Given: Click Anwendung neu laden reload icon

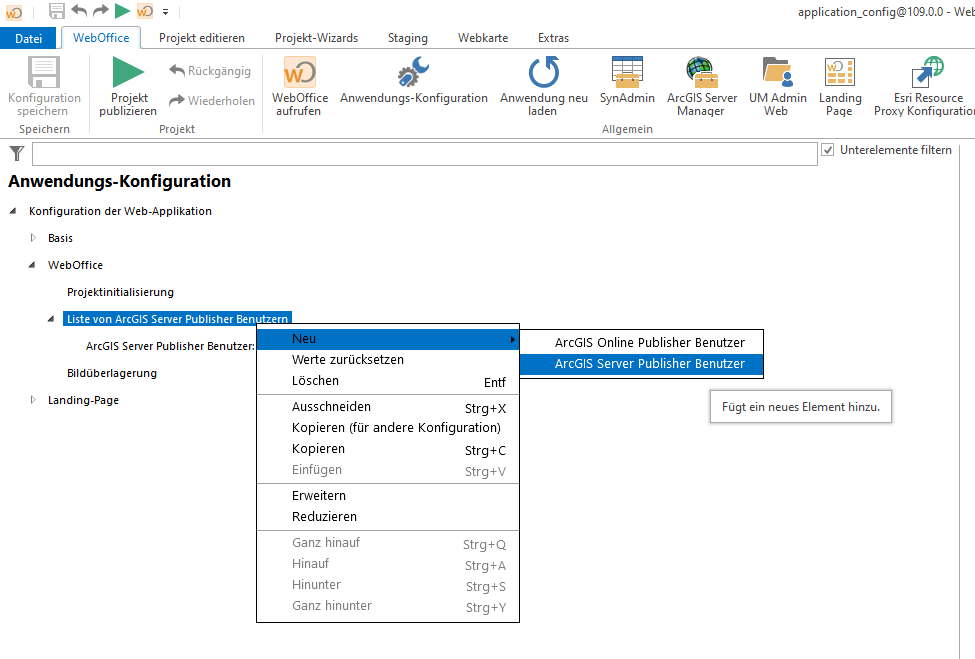Looking at the screenshot, I should pos(543,73).
